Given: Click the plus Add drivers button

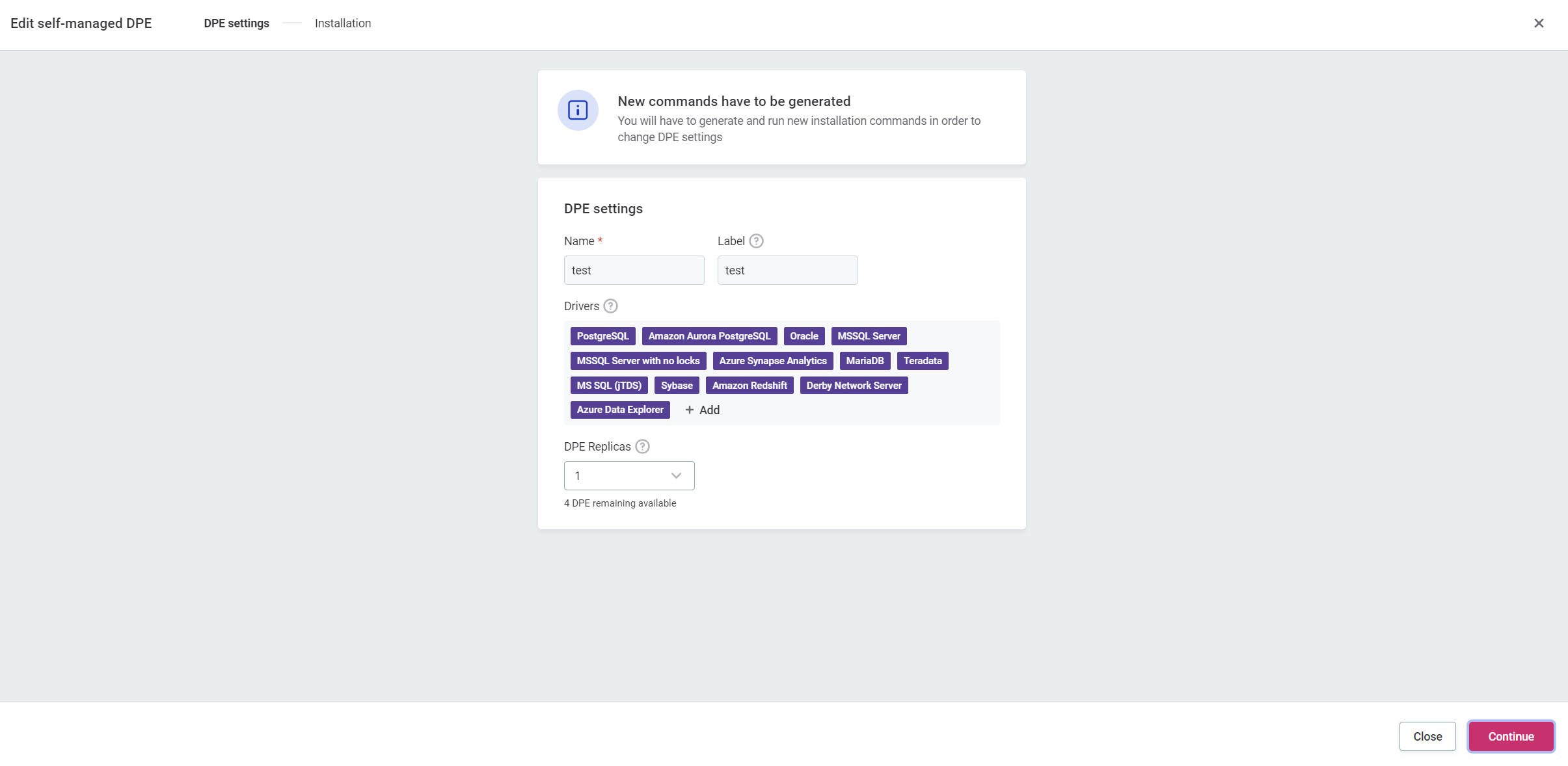Looking at the screenshot, I should click(x=702, y=410).
